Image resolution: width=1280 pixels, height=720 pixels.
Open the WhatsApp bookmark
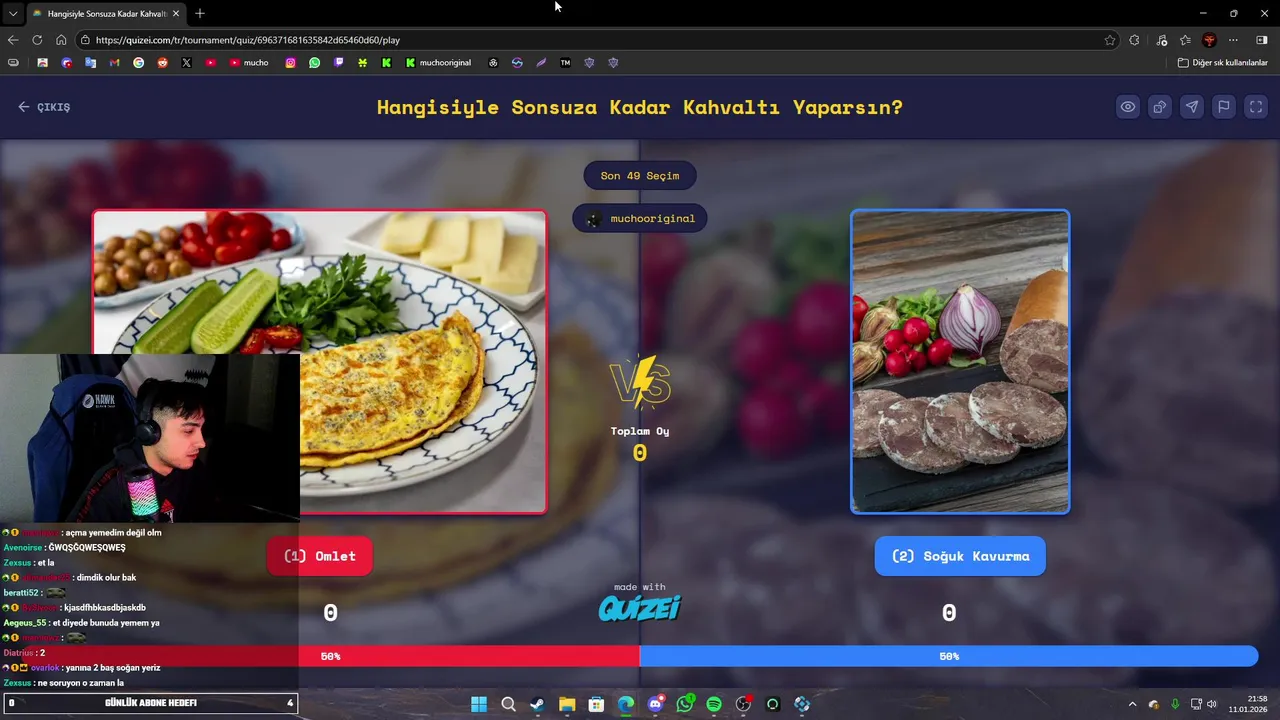click(x=314, y=62)
